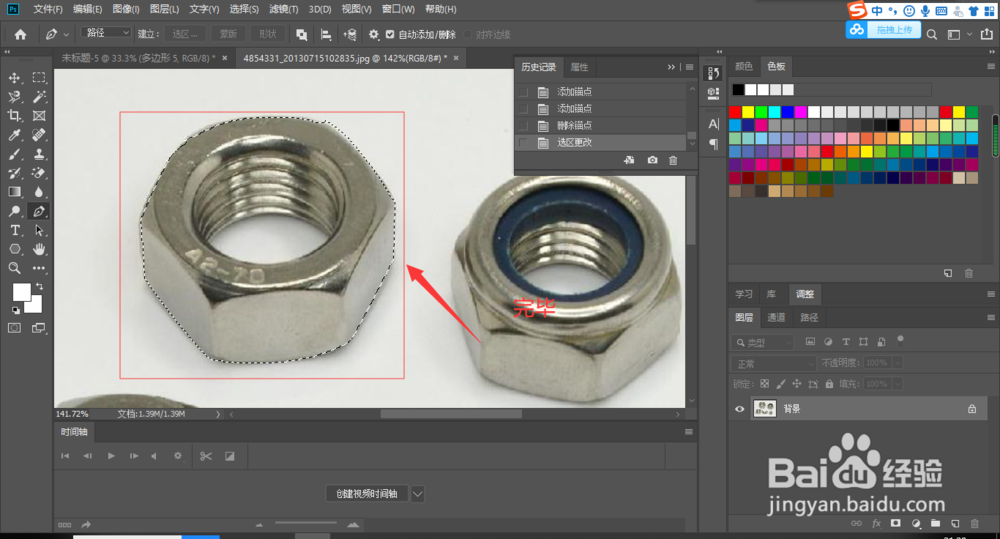Toggle the Auto Add/Delete checkbox
The width and height of the screenshot is (1000, 539).
tap(390, 34)
